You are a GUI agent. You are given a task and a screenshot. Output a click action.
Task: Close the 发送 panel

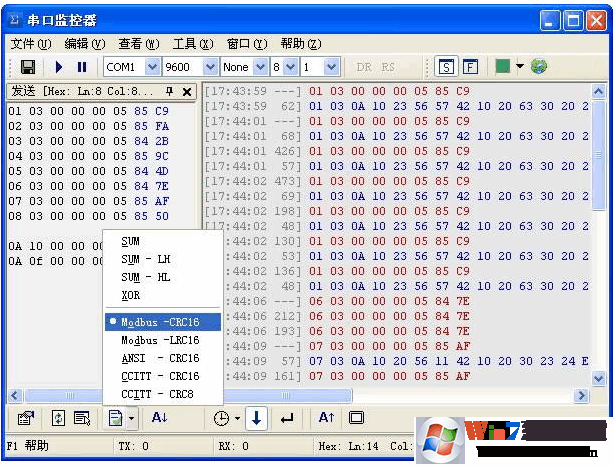(187, 92)
